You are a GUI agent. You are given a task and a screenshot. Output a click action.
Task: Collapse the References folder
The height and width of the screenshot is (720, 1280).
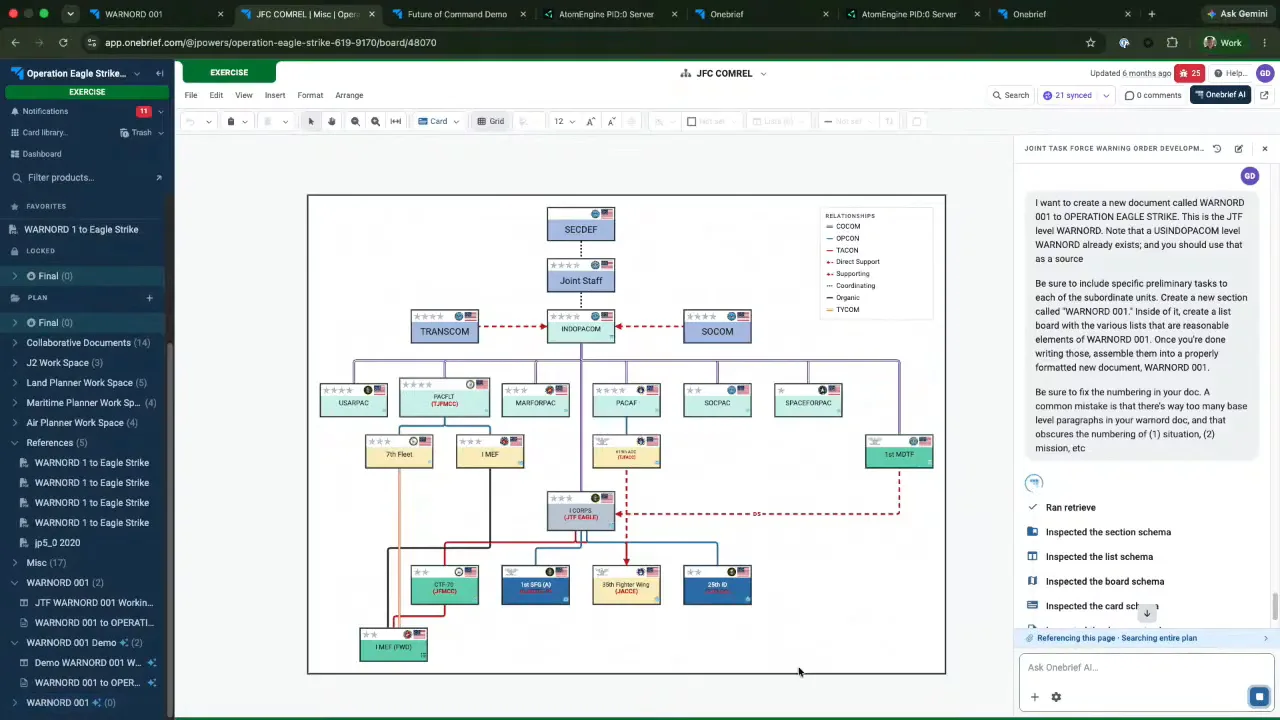coord(15,442)
